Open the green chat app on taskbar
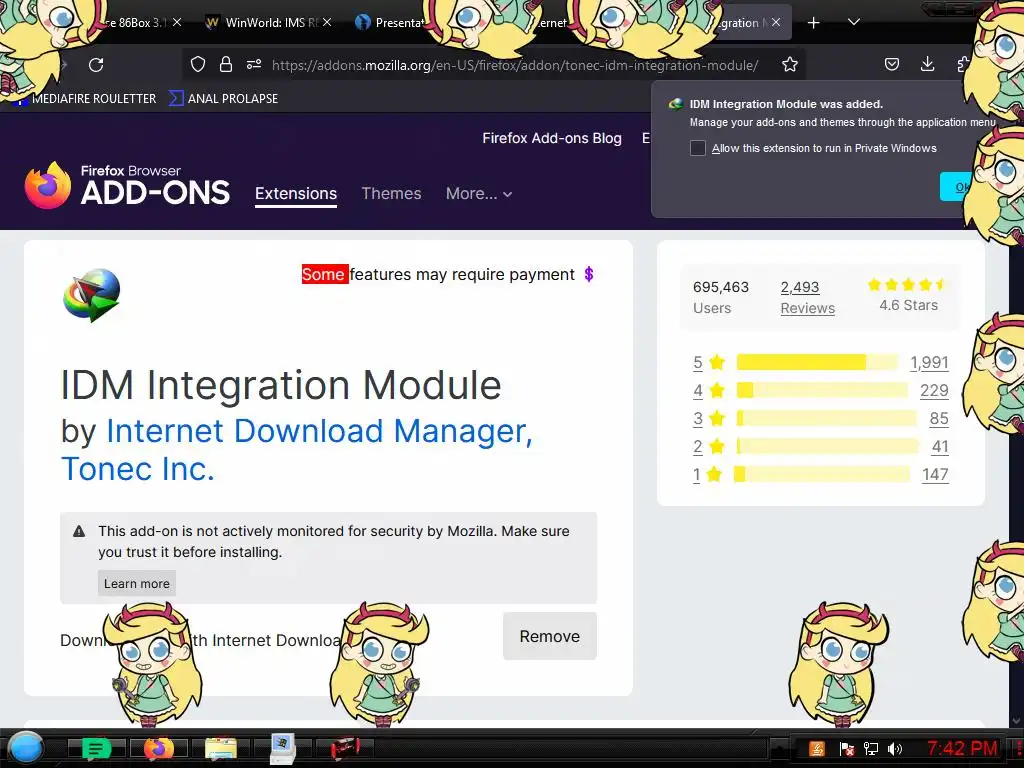This screenshot has height=768, width=1024. (97, 748)
